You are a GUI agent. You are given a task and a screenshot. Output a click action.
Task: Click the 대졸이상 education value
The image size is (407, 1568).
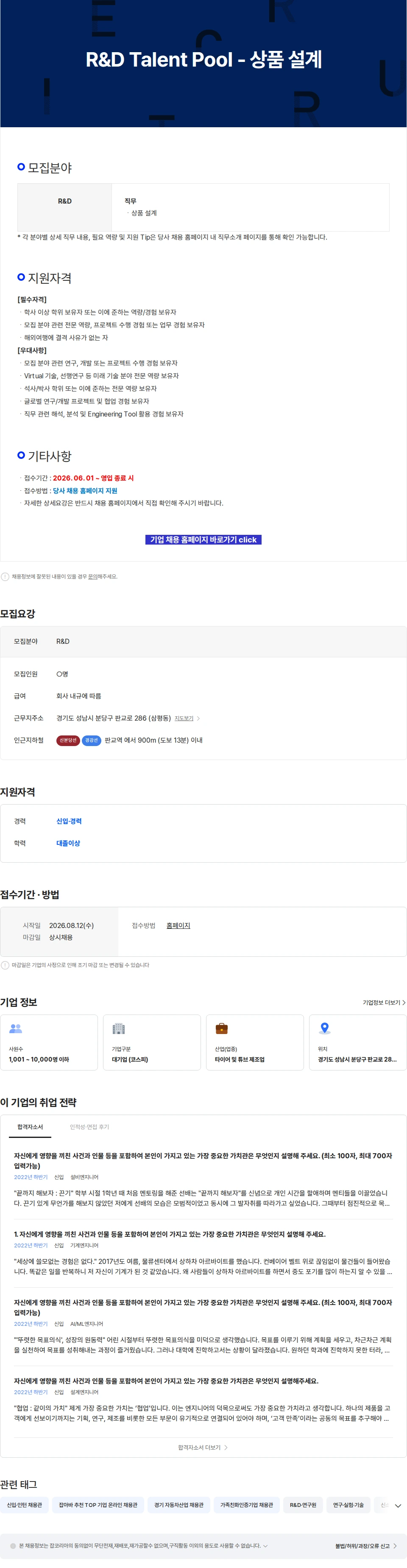68,843
